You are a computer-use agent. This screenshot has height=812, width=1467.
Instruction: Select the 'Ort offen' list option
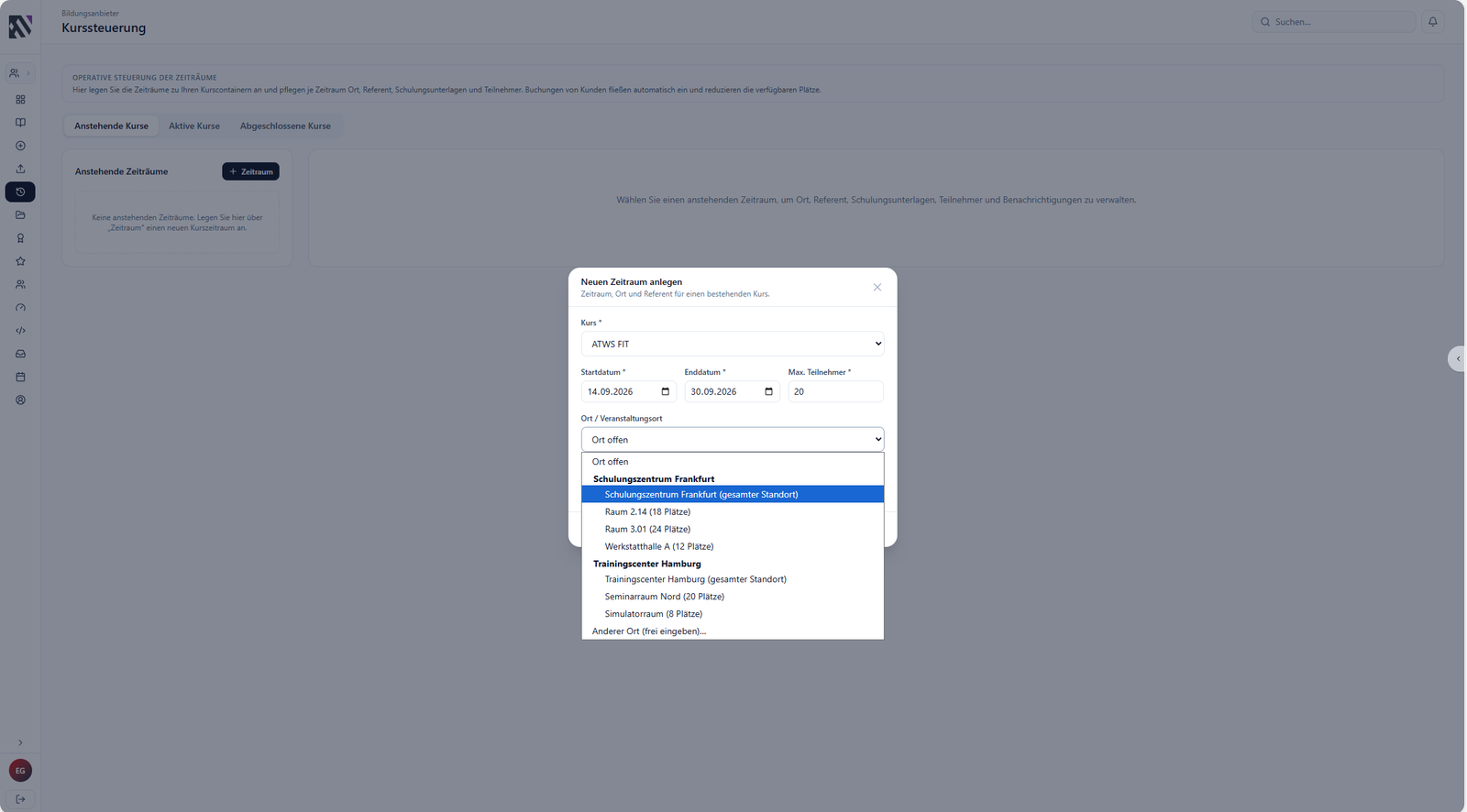coord(733,462)
